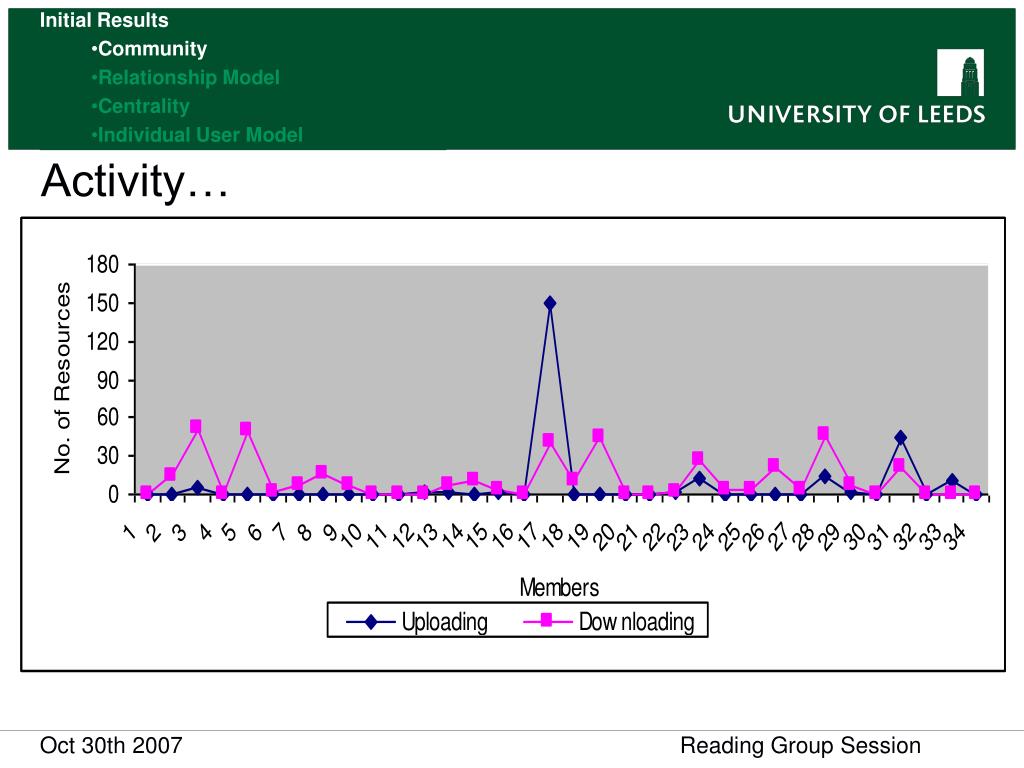Click the 'Oct 30th 2007' footer date
1024x768 pixels.
(x=111, y=745)
